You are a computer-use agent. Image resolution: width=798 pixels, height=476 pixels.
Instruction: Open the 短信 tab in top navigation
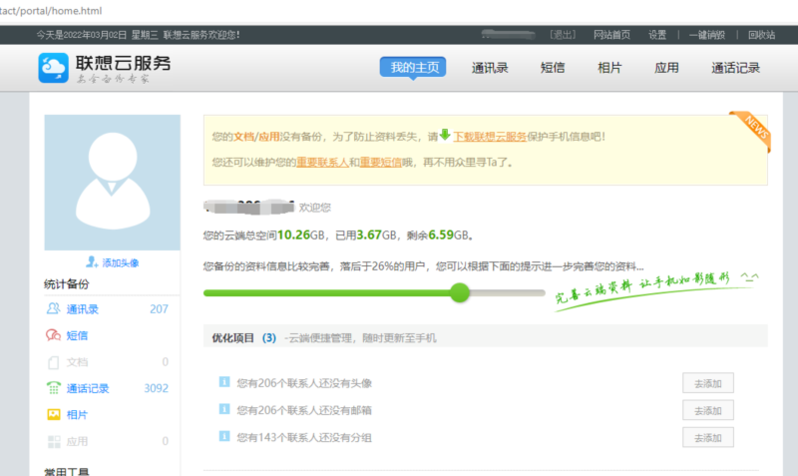[552, 68]
